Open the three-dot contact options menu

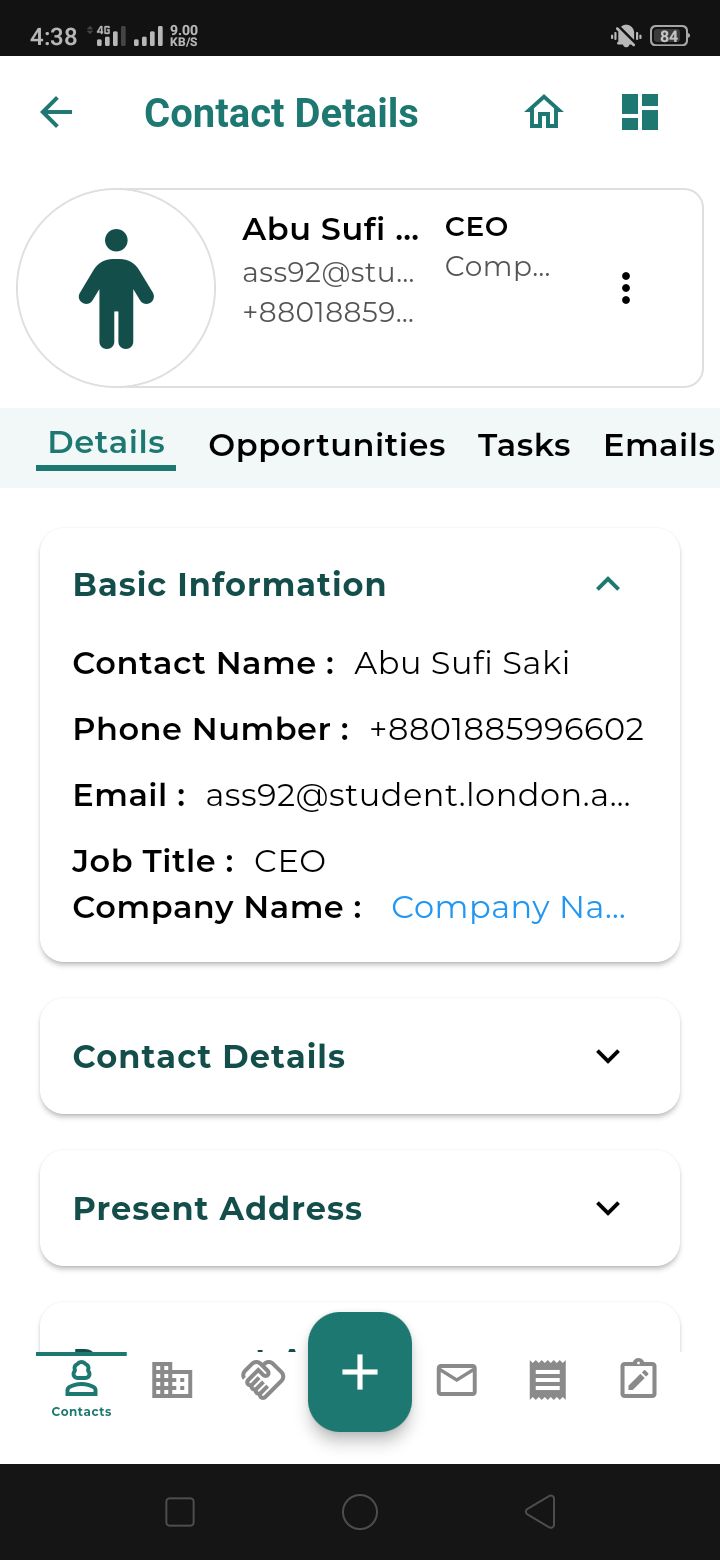(626, 288)
